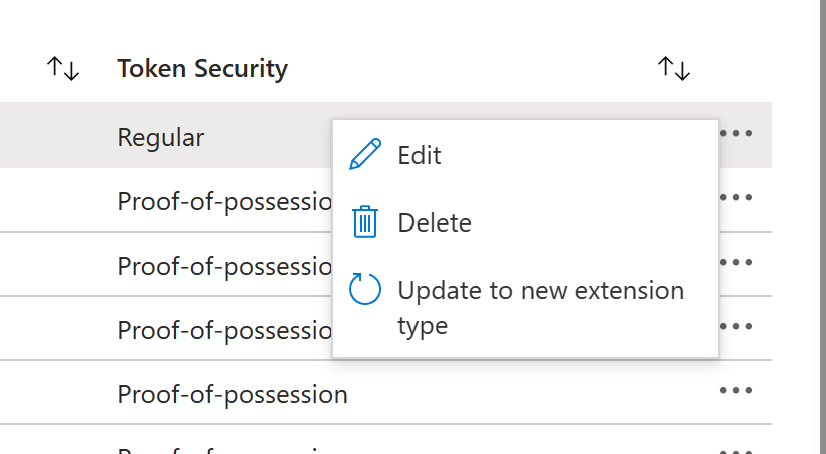
Task: Open ellipsis menu for bottom cut-off row
Action: coord(736,449)
